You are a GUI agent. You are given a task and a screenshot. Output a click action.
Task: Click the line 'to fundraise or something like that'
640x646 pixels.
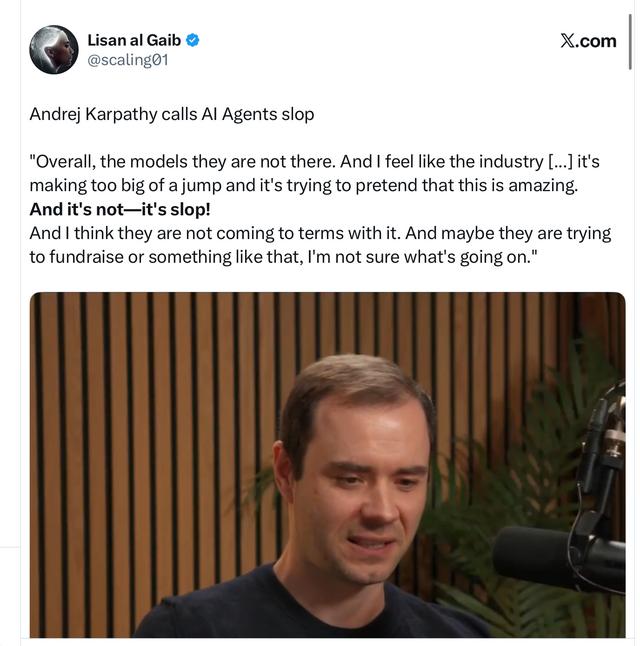coord(284,257)
